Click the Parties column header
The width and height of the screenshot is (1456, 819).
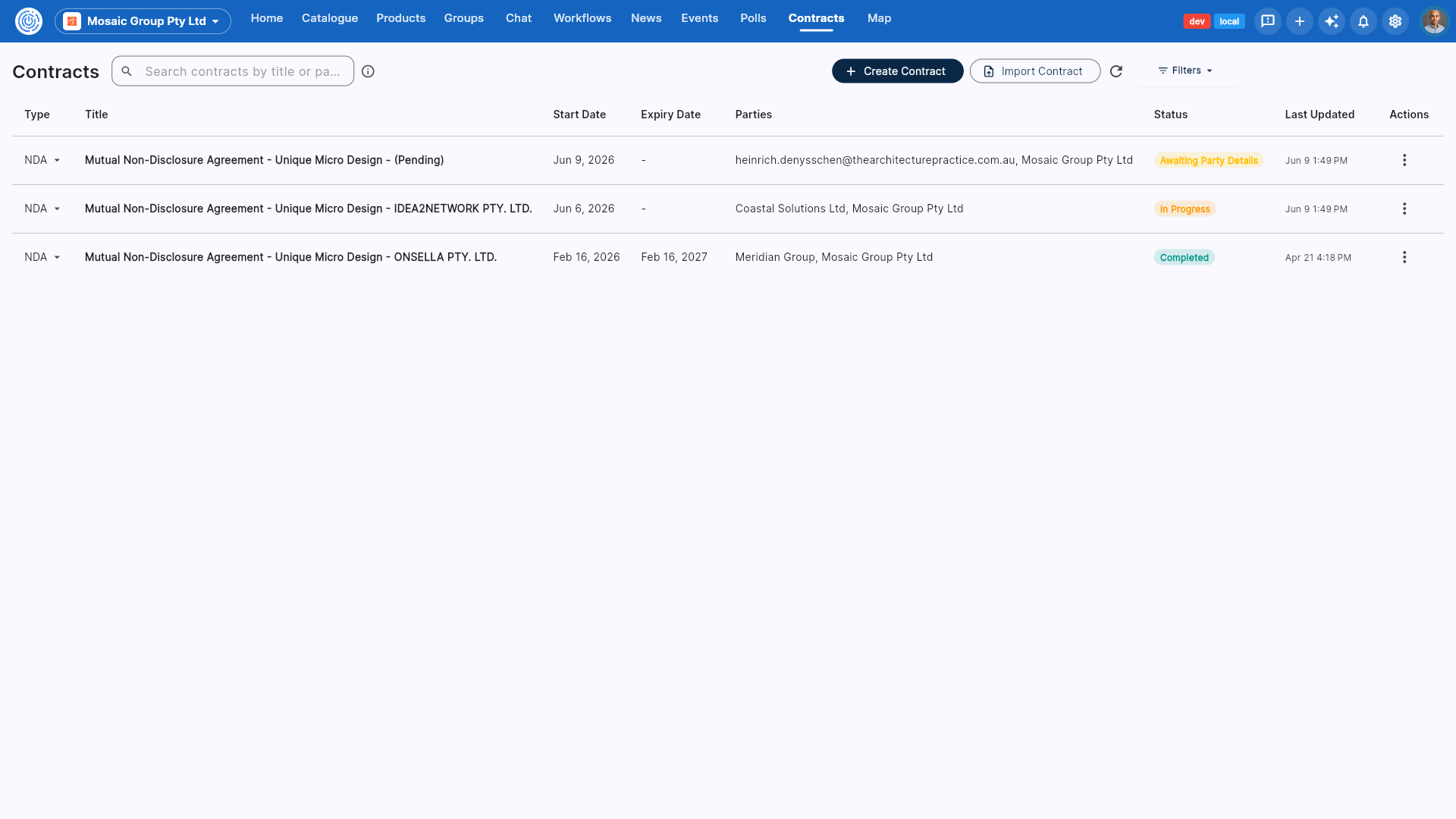pyautogui.click(x=753, y=115)
